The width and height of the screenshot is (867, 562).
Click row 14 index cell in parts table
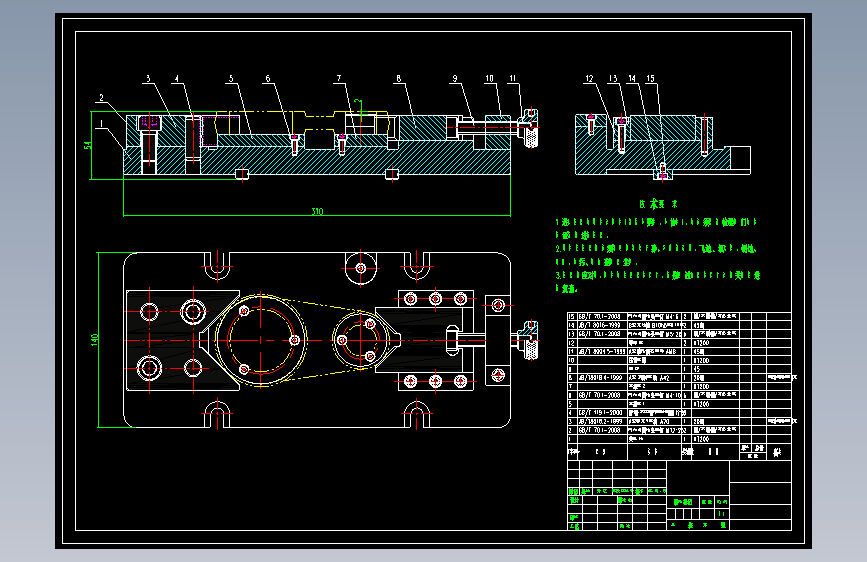point(572,325)
